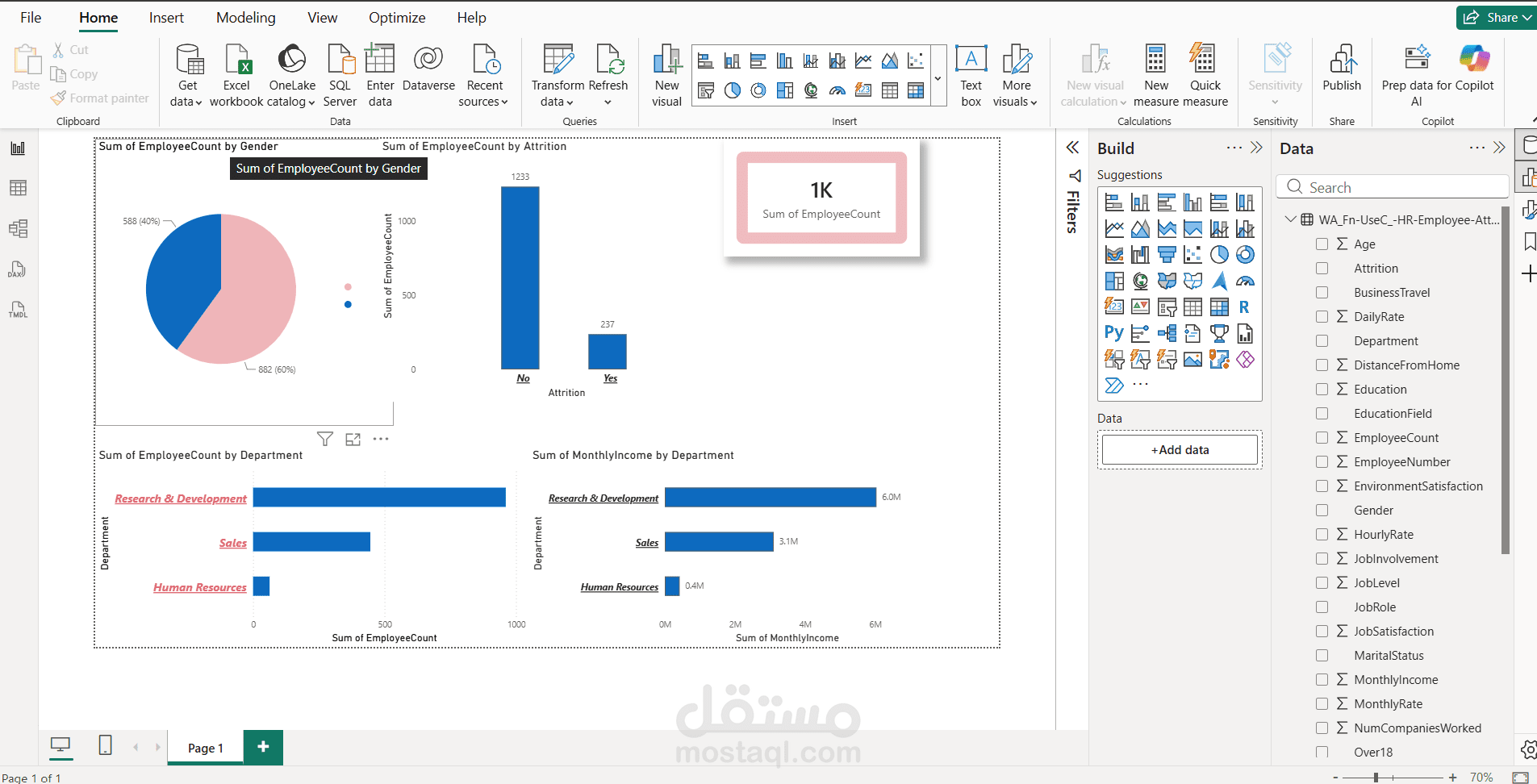Create a Quick measure
Viewport: 1537px width, 784px height.
pyautogui.click(x=1205, y=76)
